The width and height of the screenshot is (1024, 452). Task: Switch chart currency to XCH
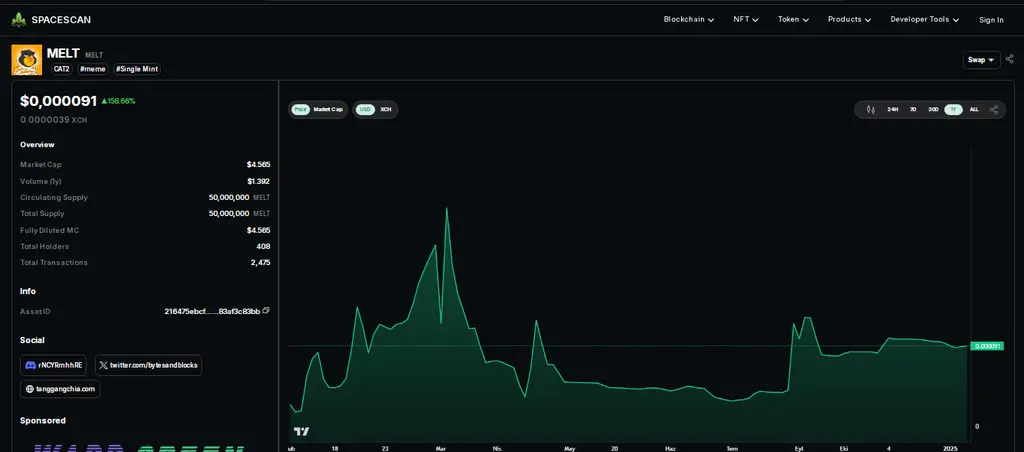(x=386, y=110)
